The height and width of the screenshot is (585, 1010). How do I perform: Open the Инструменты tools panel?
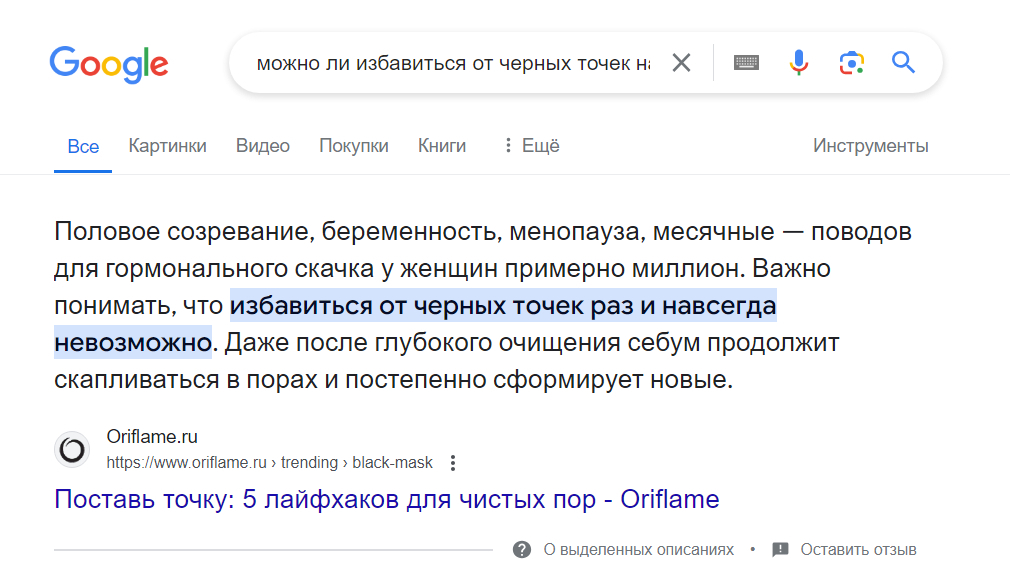870,146
